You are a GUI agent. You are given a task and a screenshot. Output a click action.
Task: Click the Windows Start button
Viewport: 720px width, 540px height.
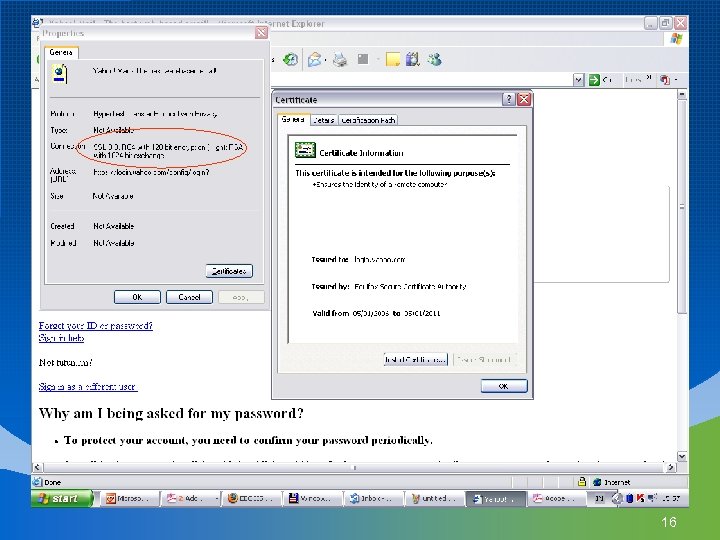(x=62, y=498)
